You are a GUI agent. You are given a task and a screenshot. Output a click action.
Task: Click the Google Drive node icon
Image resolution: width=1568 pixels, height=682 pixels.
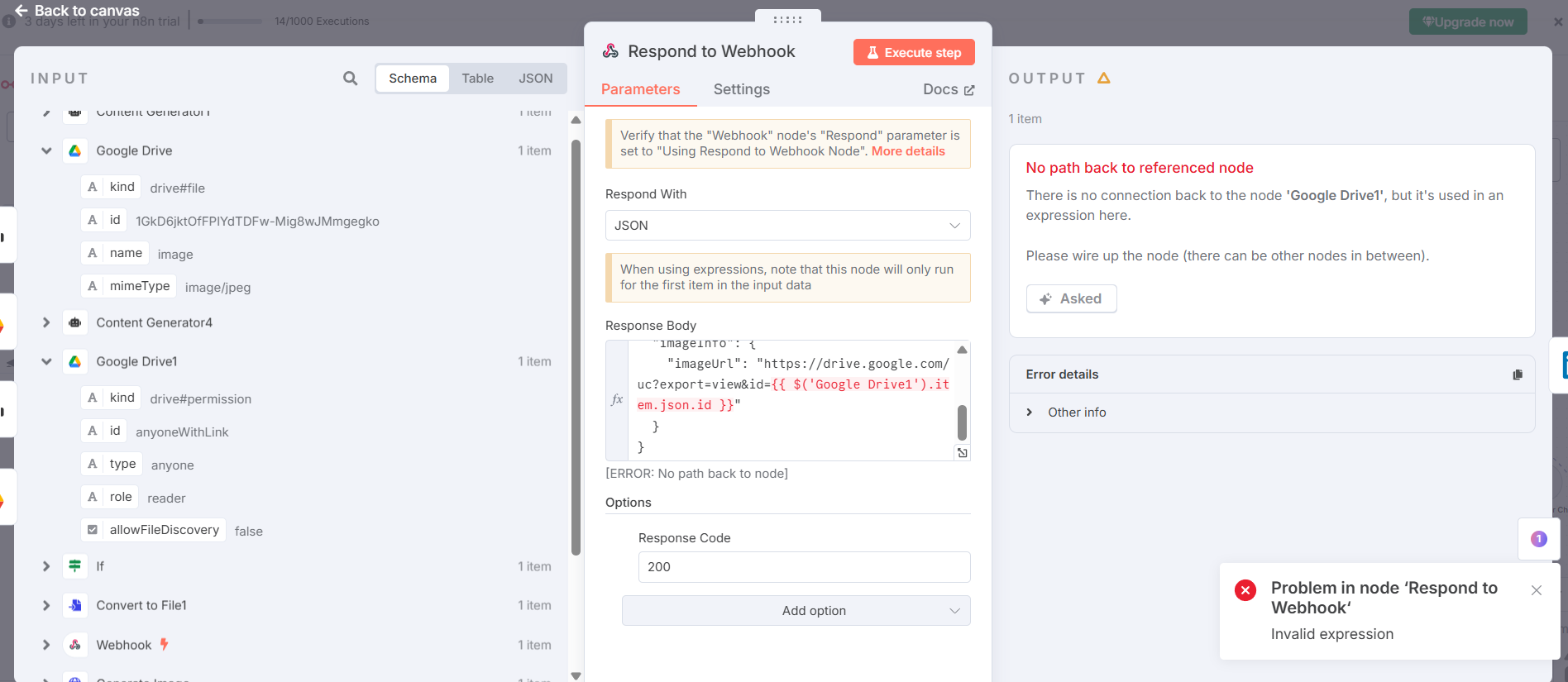coord(75,150)
